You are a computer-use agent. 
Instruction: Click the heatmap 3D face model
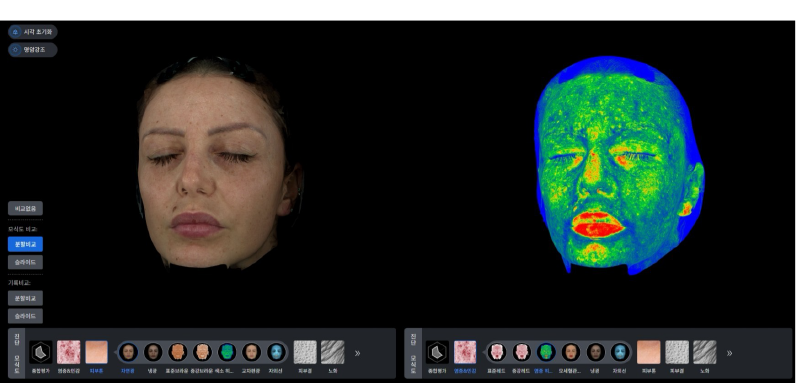click(619, 165)
